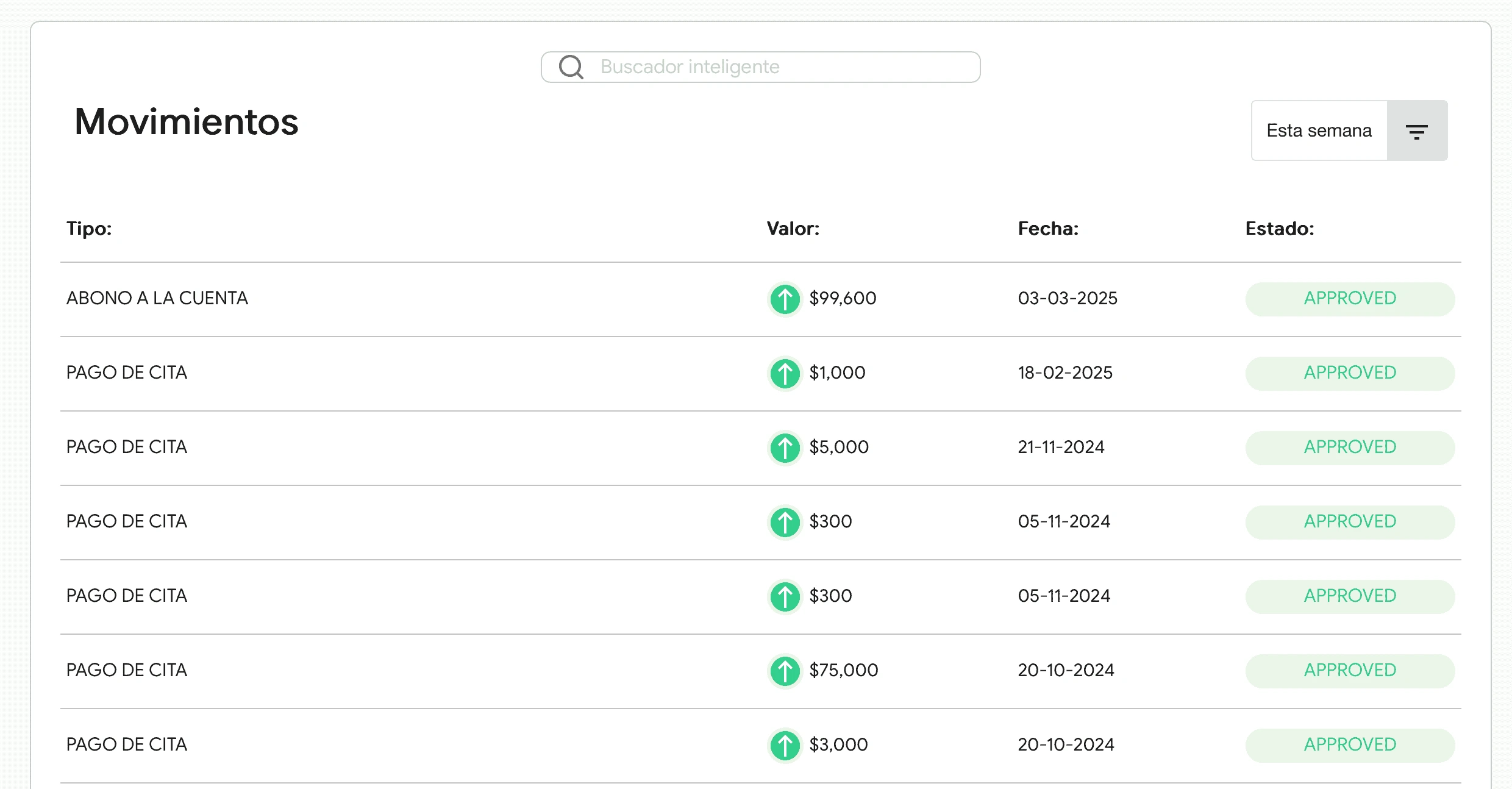Select the green arrow beside the $1,000 payment
The width and height of the screenshot is (1512, 789).
point(785,373)
